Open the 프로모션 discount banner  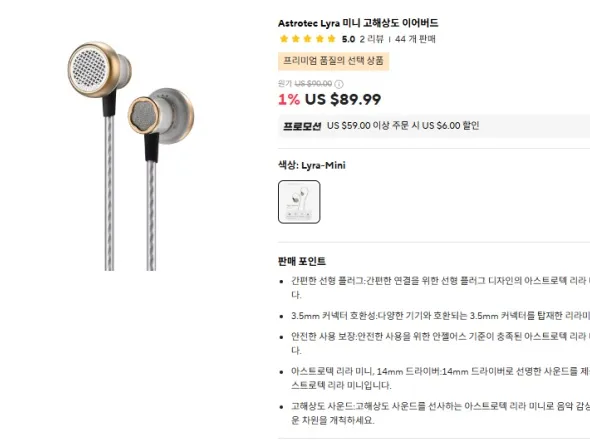tap(434, 126)
